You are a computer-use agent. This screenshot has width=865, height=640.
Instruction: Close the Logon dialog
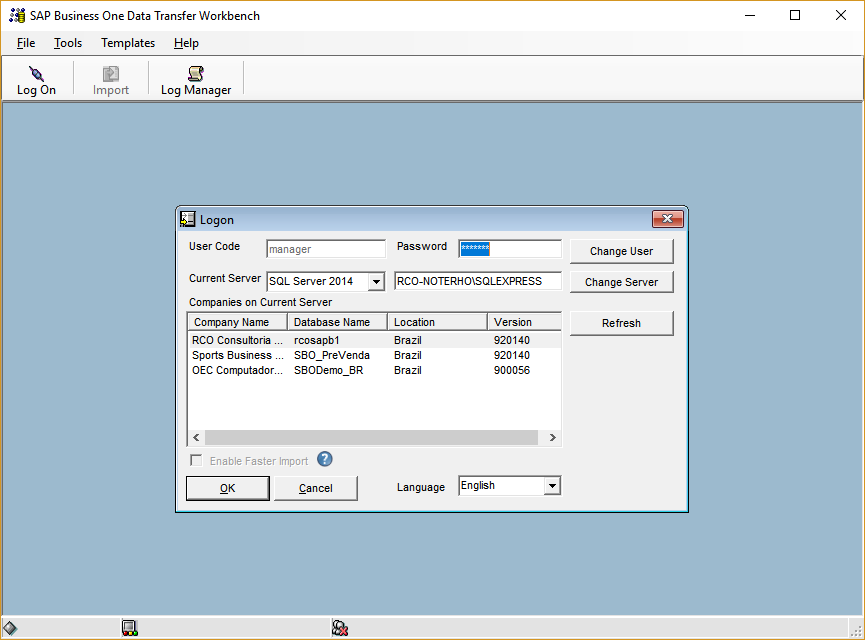[x=668, y=219]
